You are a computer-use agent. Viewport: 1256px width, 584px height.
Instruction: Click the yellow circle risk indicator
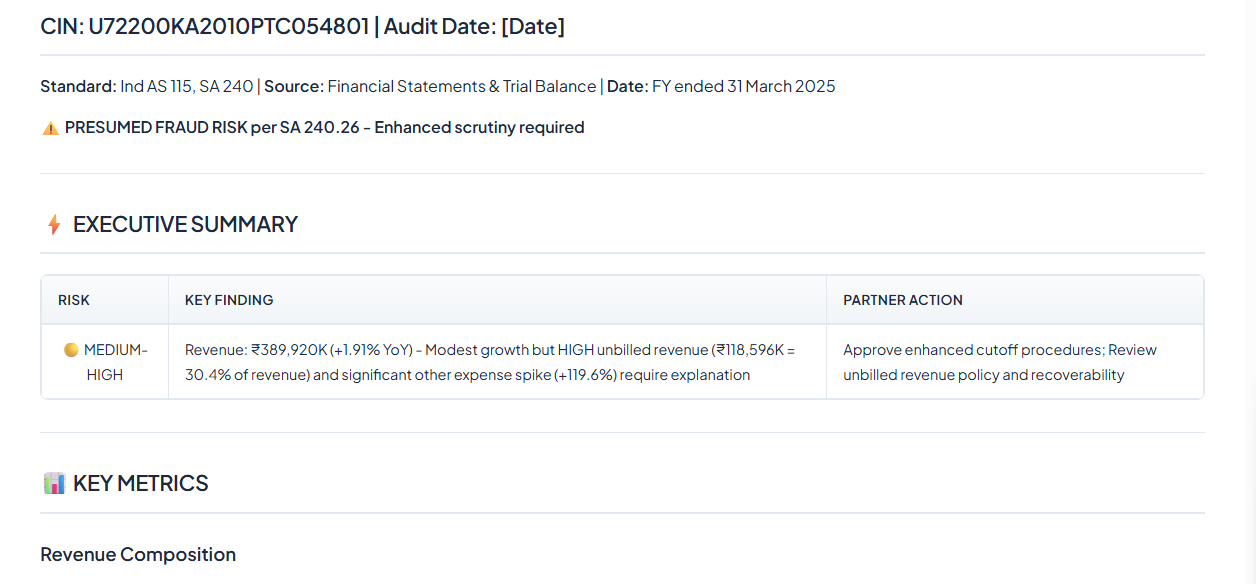pyautogui.click(x=71, y=350)
